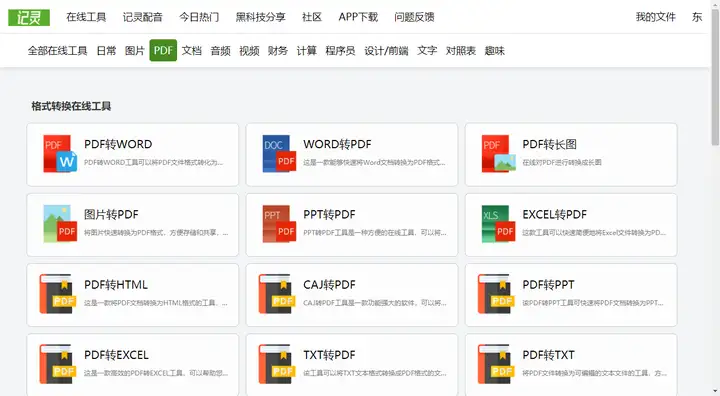720x396 pixels.
Task: Click the PDF转HTML book icon
Action: [x=58, y=294]
